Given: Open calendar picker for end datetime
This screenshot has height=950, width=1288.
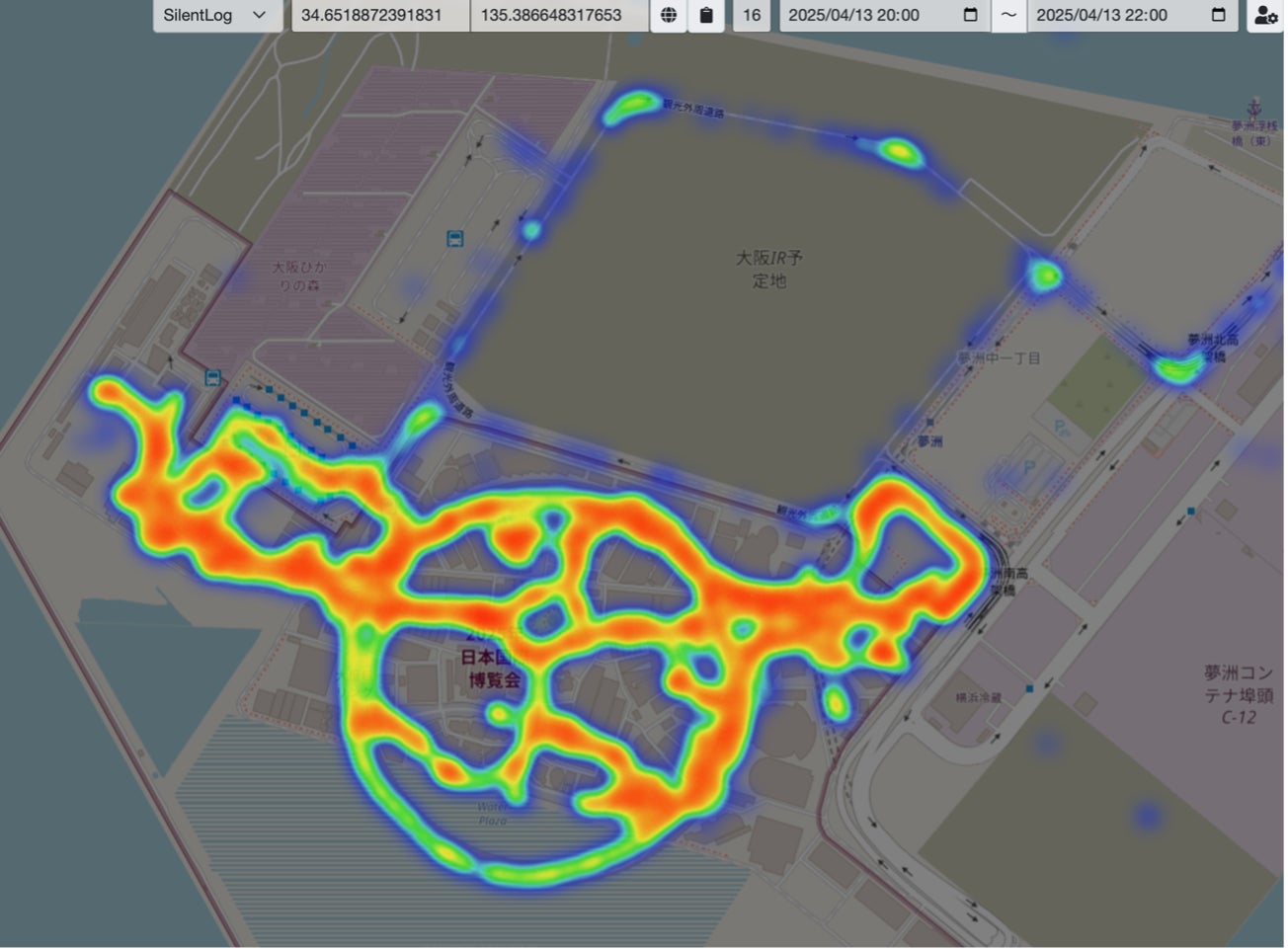Looking at the screenshot, I should (1218, 15).
